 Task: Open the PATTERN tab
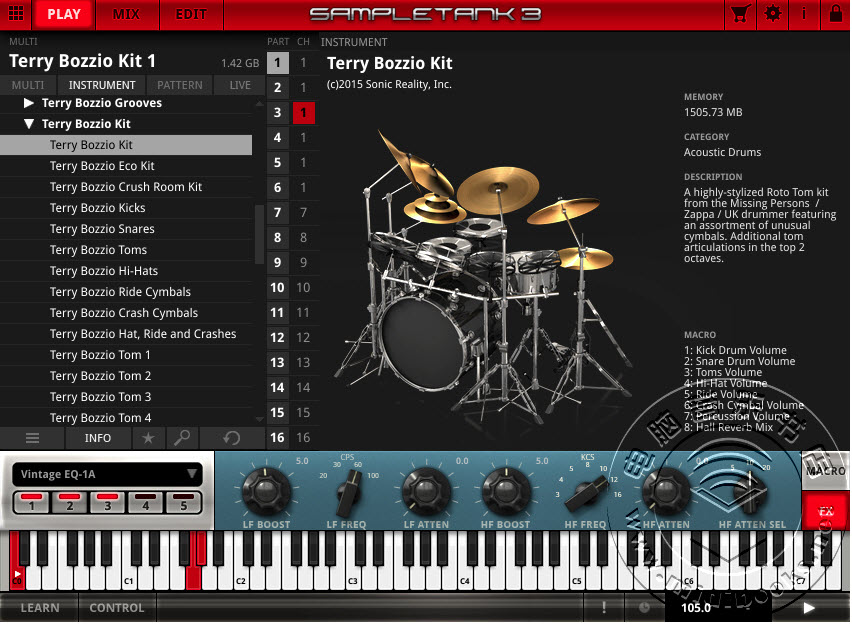(179, 85)
